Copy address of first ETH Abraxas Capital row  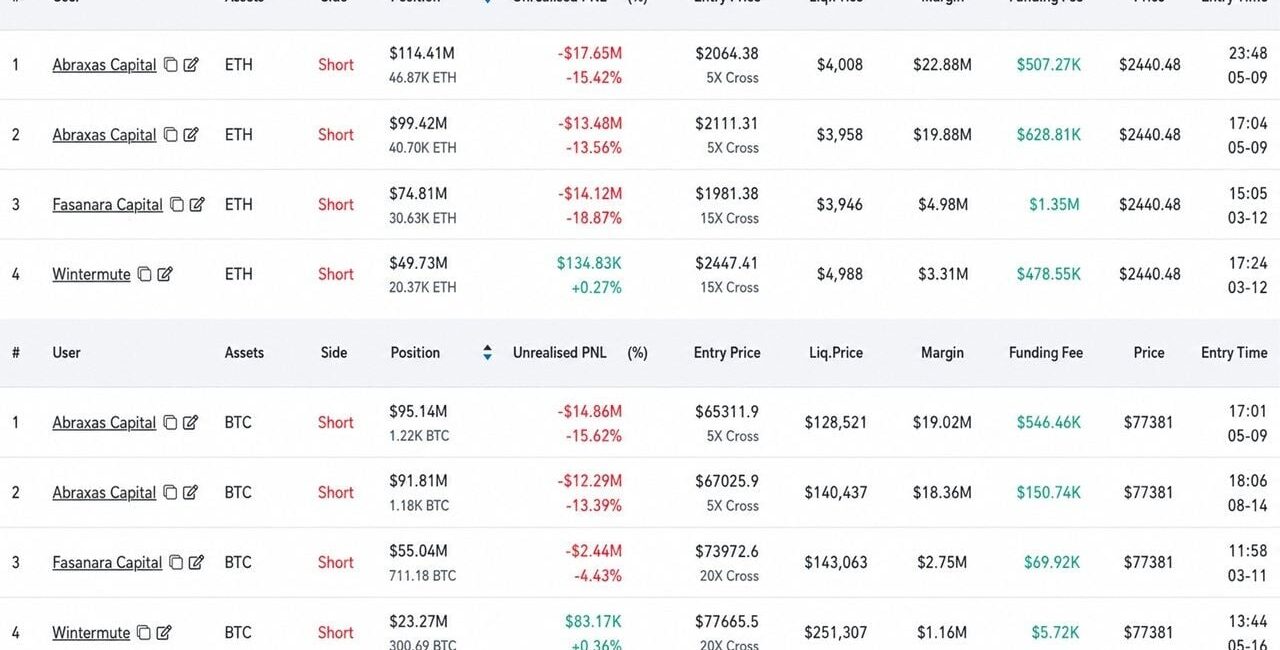point(170,64)
